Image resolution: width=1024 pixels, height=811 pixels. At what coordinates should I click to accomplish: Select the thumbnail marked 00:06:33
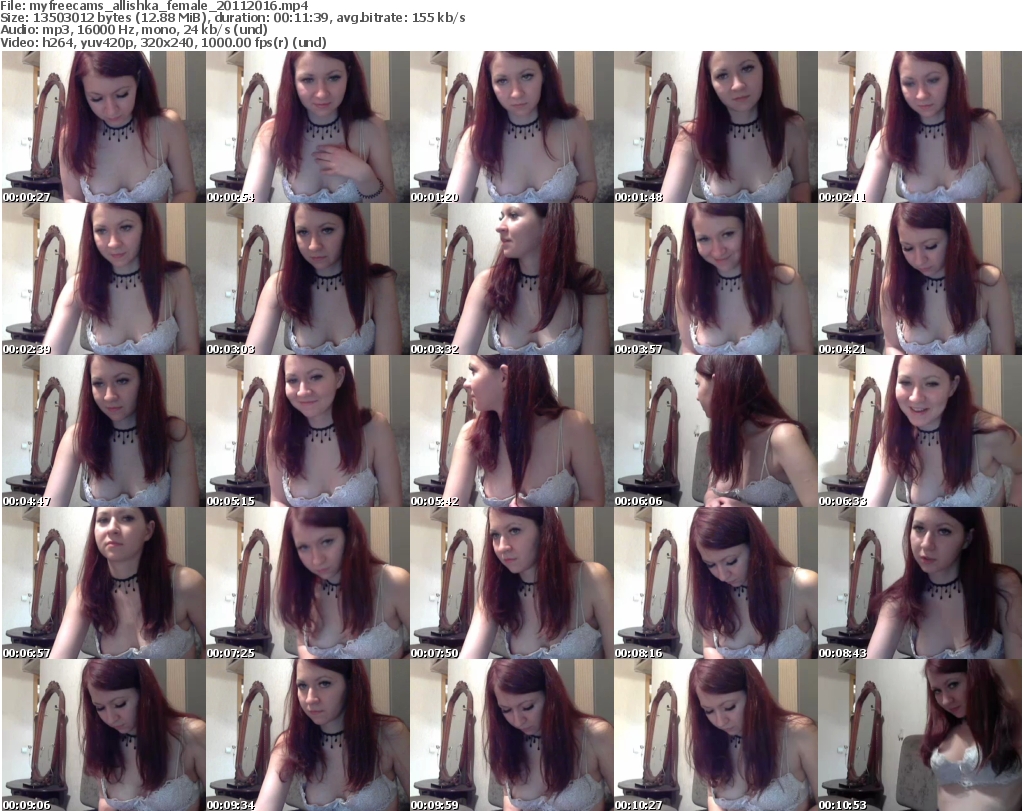click(x=919, y=431)
